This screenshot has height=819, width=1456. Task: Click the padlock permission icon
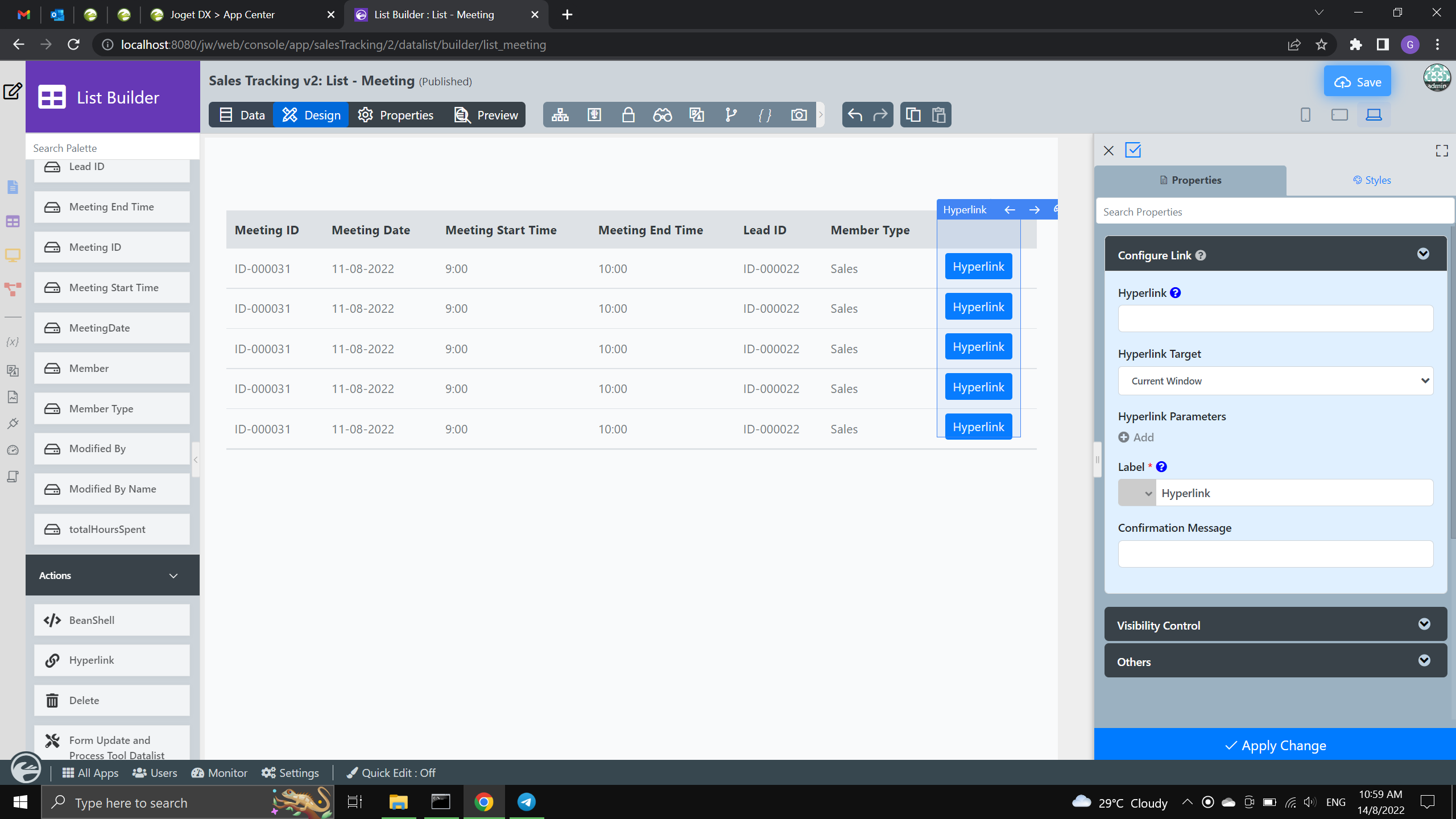pos(628,115)
